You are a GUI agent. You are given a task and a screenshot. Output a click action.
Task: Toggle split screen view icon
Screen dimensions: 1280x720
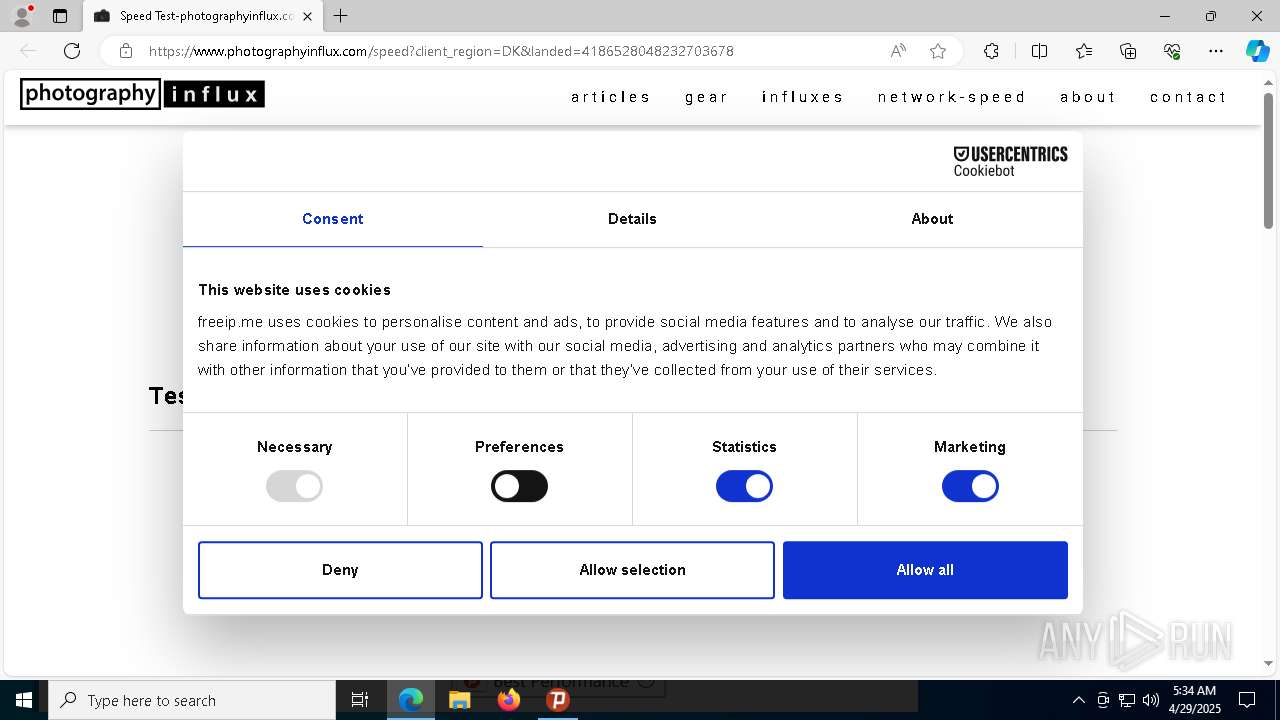(x=1039, y=51)
